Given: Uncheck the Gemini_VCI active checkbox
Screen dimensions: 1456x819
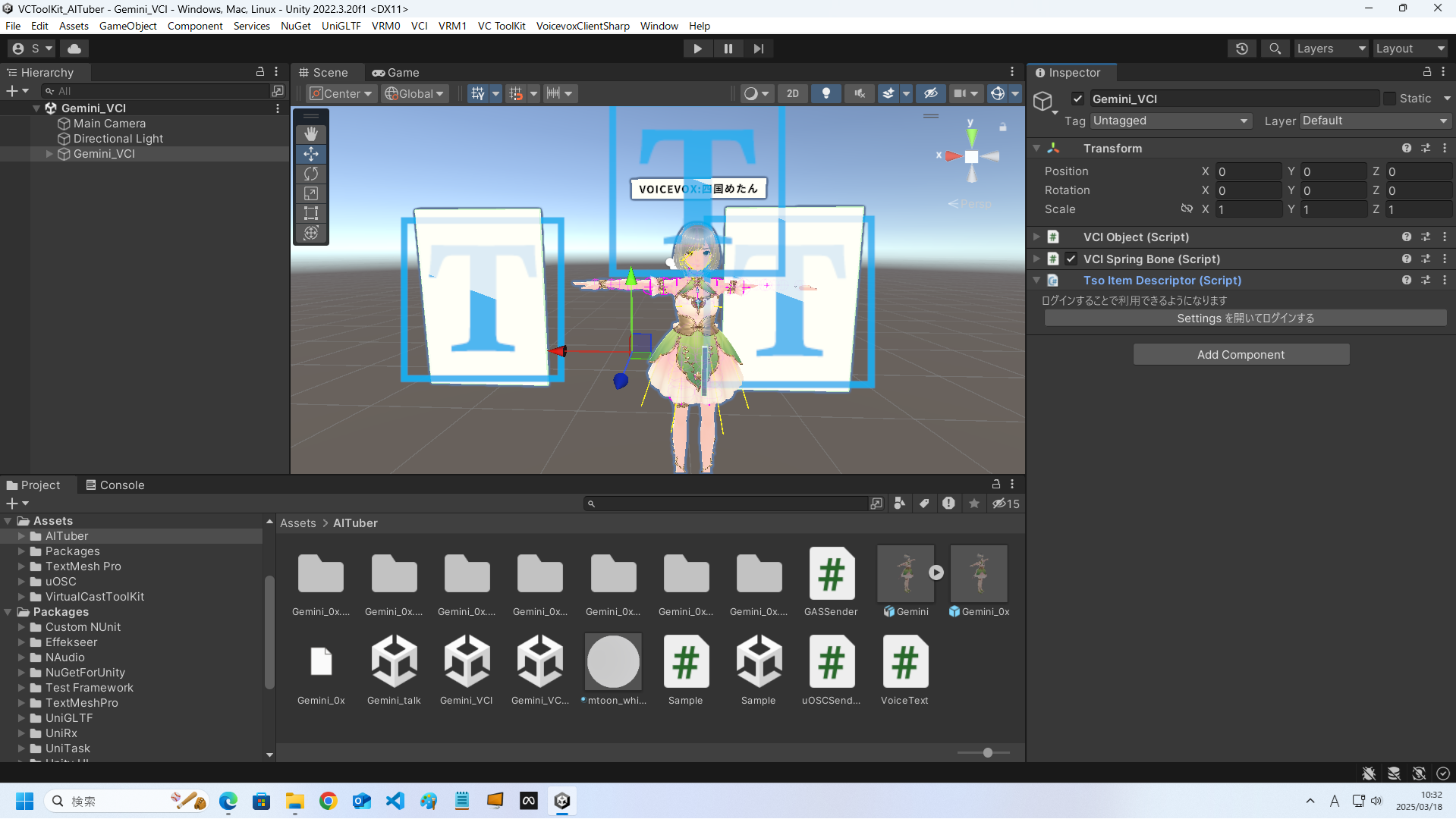Looking at the screenshot, I should point(1077,99).
